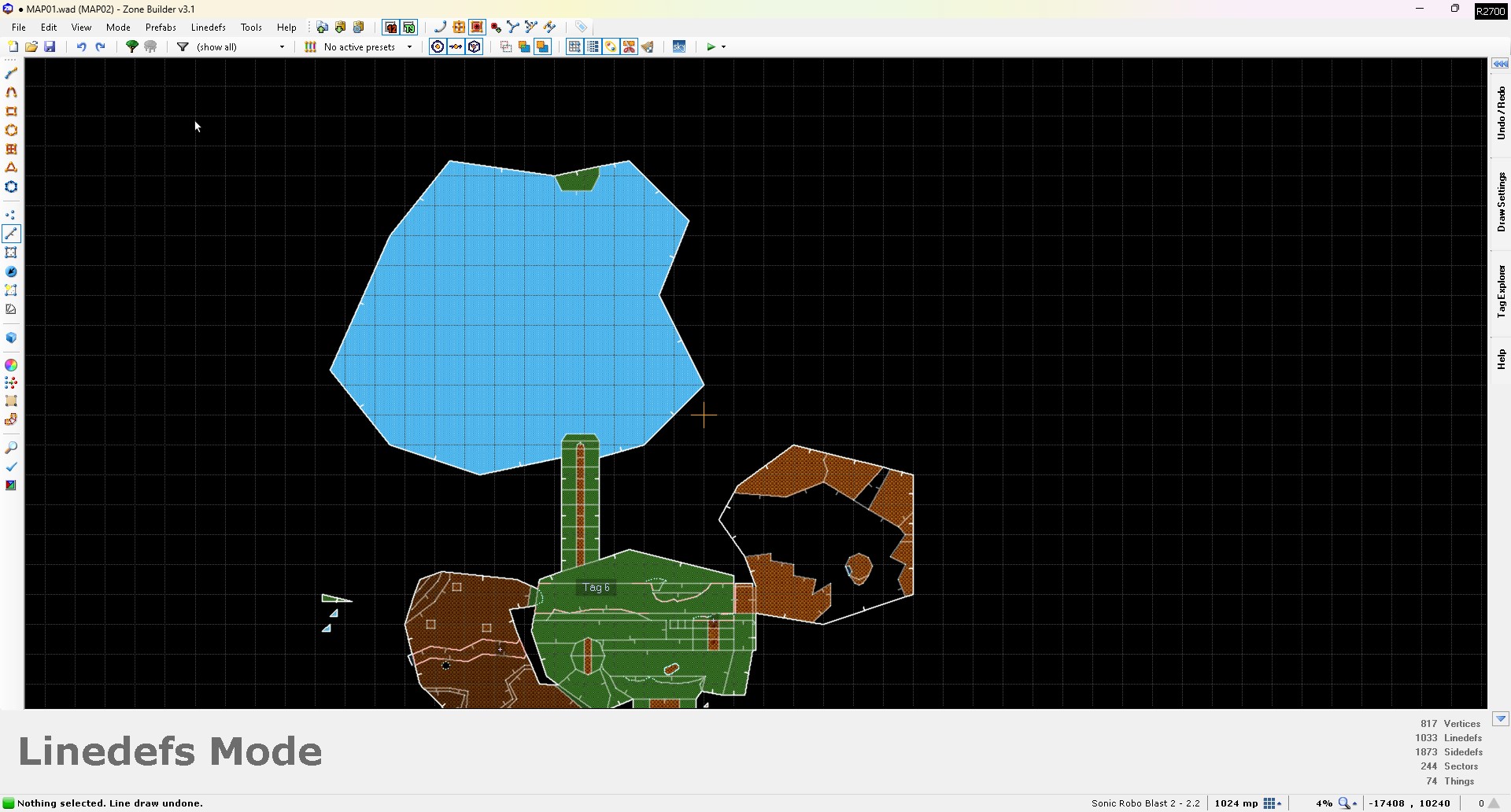Open the Undo / Redo side tab
This screenshot has width=1511, height=812.
1501,113
